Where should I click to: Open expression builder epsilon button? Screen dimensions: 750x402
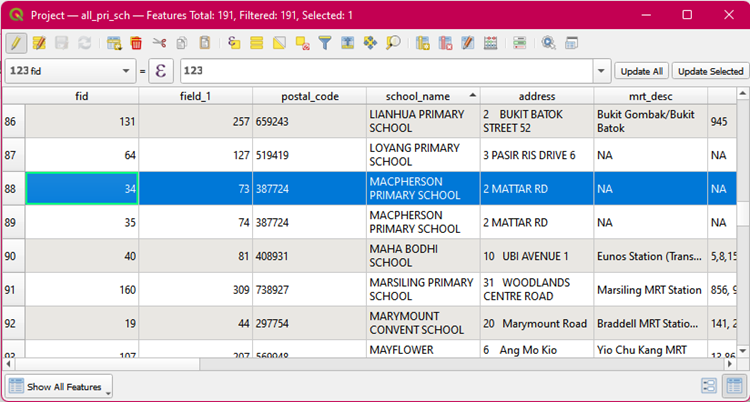[x=163, y=71]
